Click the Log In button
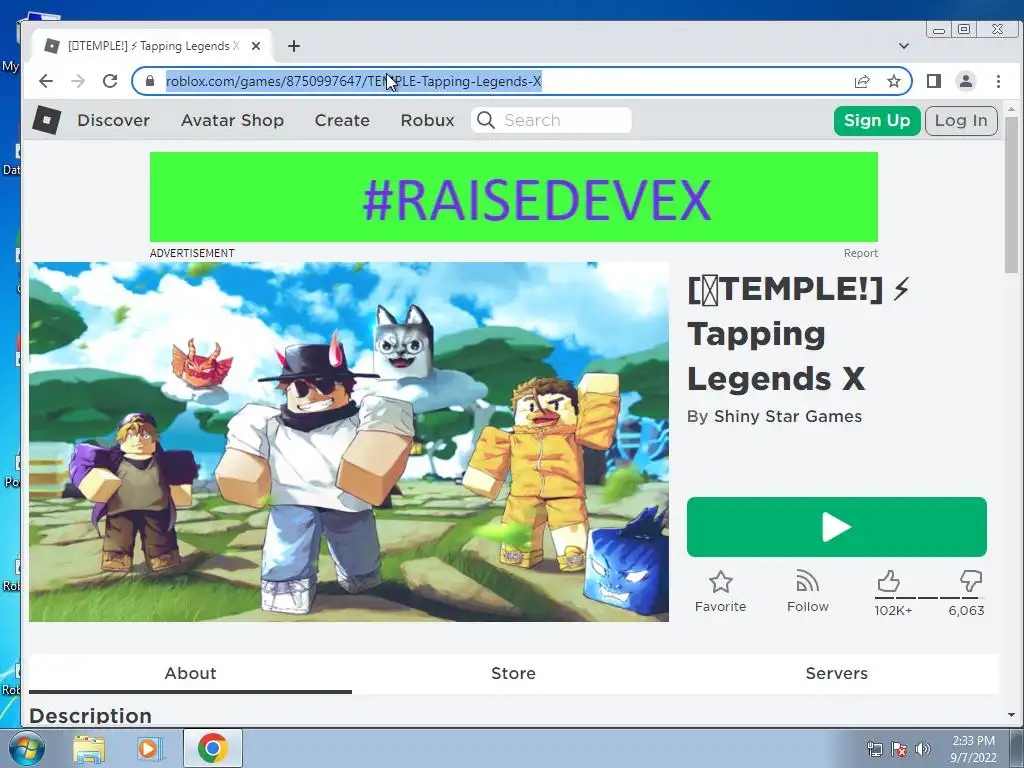 point(961,121)
